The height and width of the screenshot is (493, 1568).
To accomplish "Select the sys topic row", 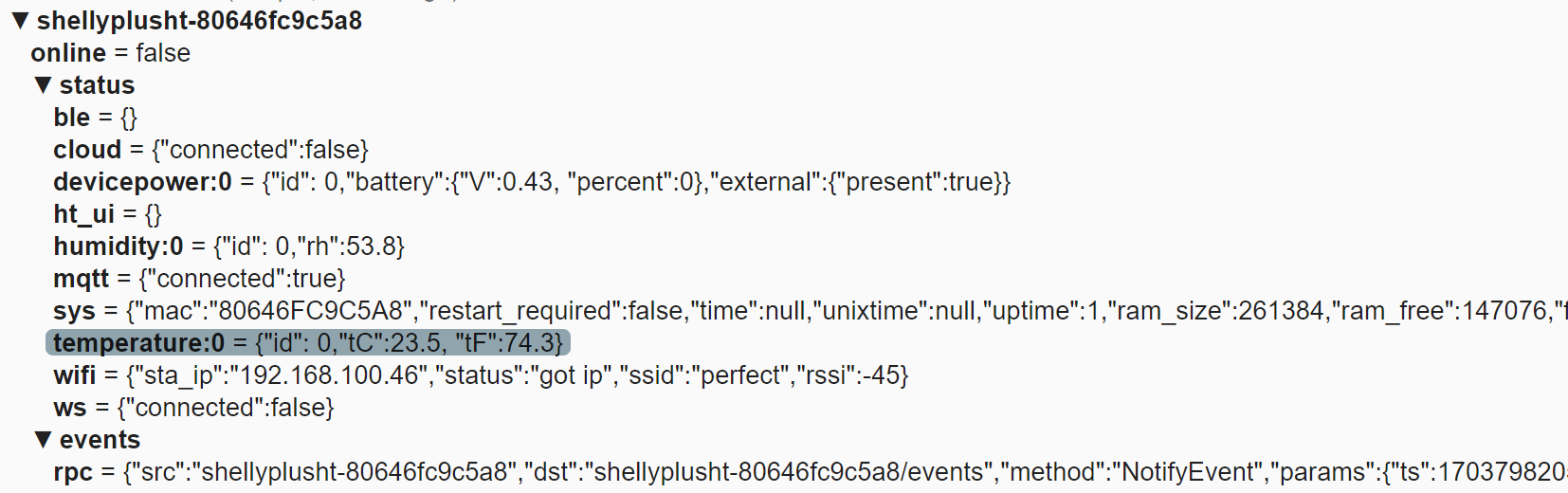I will (x=811, y=311).
